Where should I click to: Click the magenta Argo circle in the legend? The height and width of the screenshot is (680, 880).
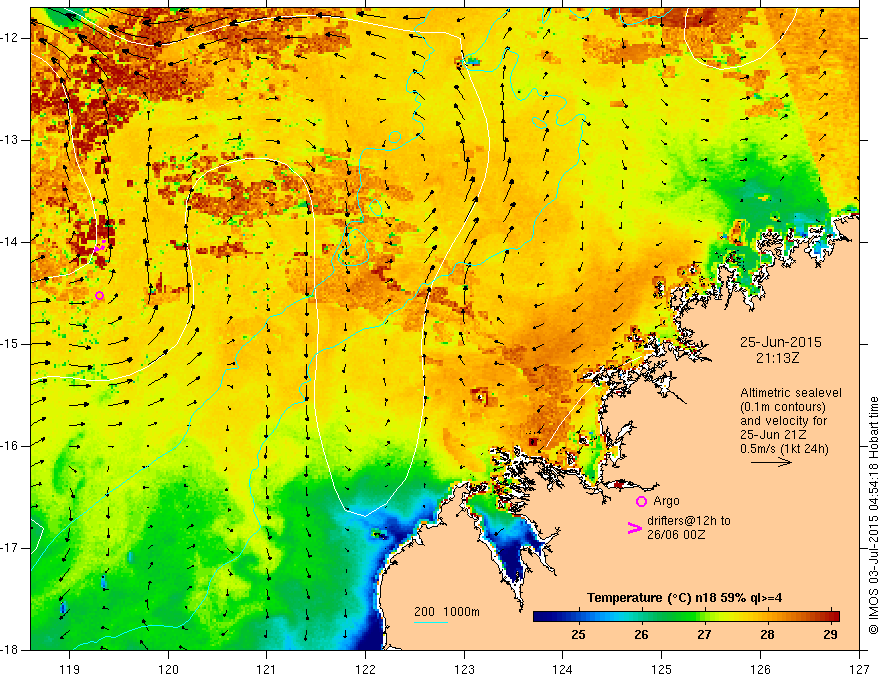tap(641, 501)
